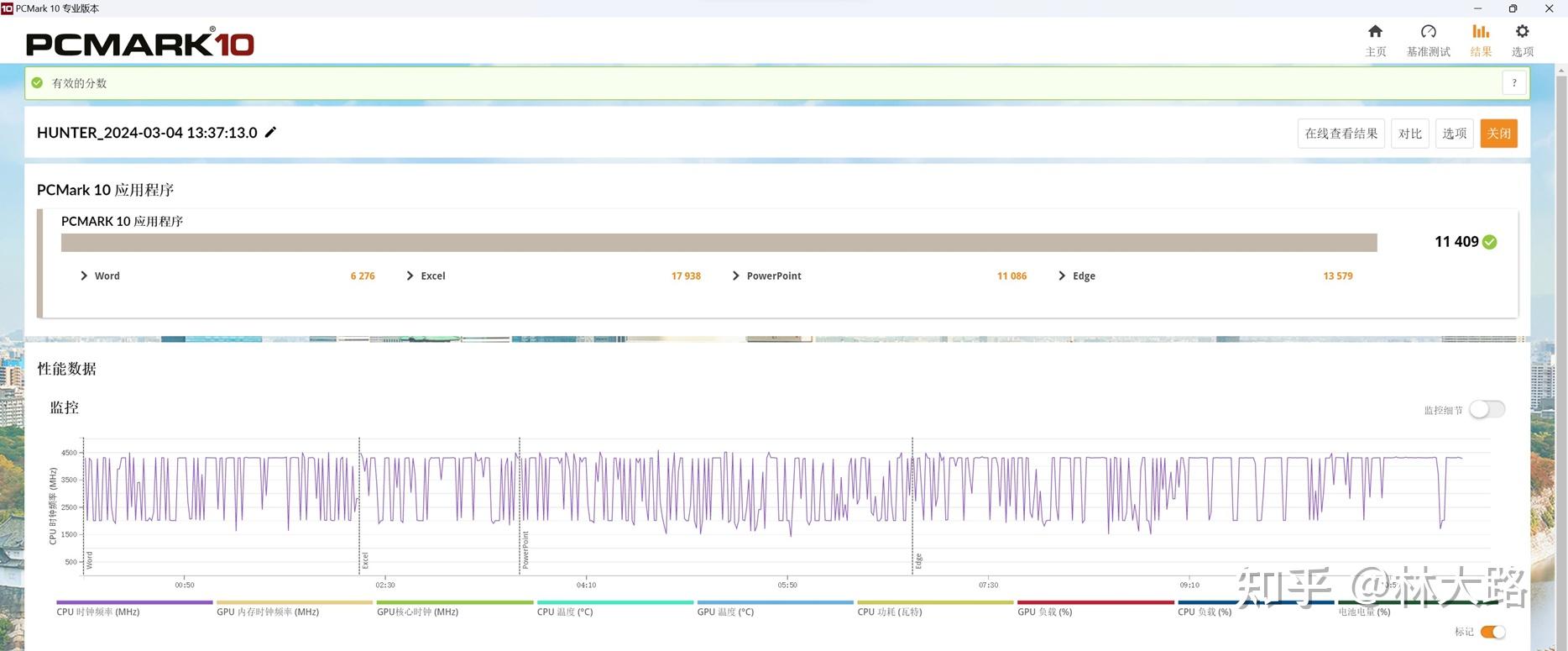Click the pencil icon to rename result
The image size is (1568, 651).
pos(270,132)
